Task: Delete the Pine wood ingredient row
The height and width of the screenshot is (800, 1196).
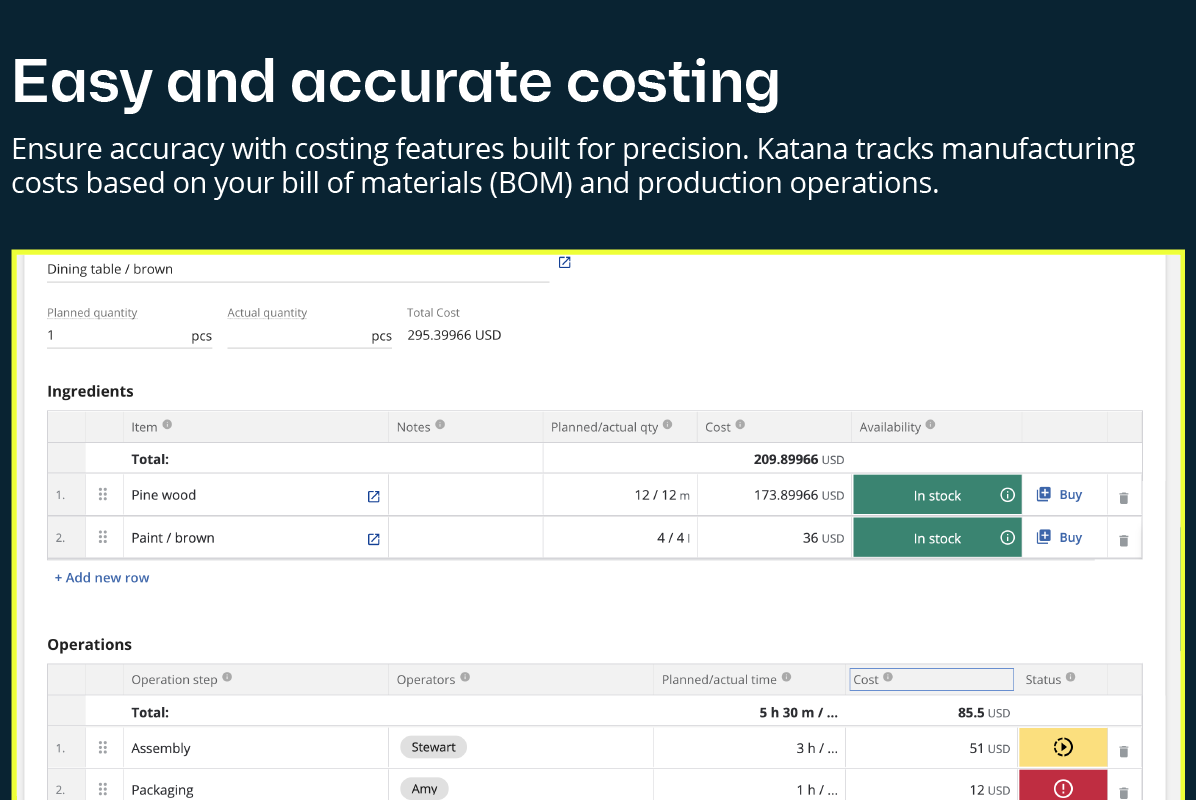Action: click(1123, 497)
